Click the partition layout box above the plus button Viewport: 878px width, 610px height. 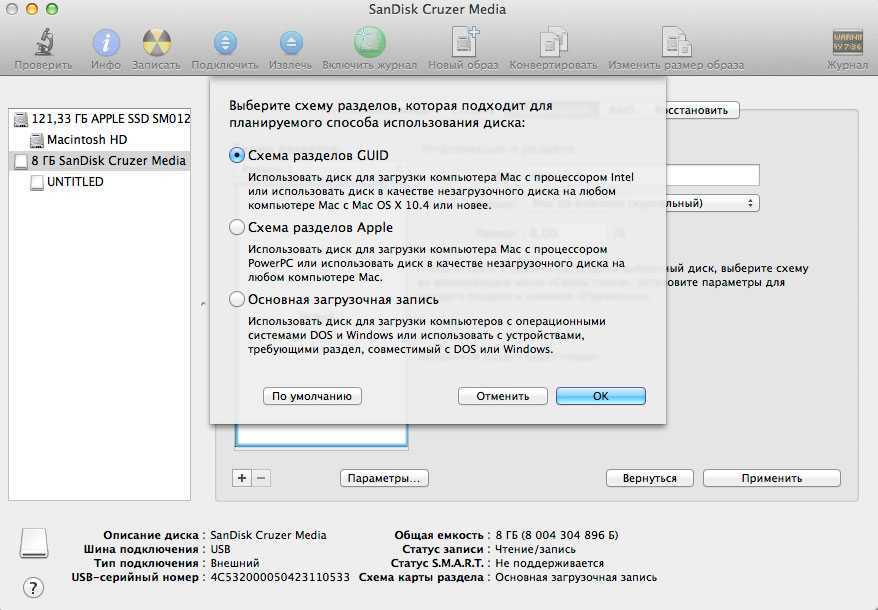tap(321, 435)
